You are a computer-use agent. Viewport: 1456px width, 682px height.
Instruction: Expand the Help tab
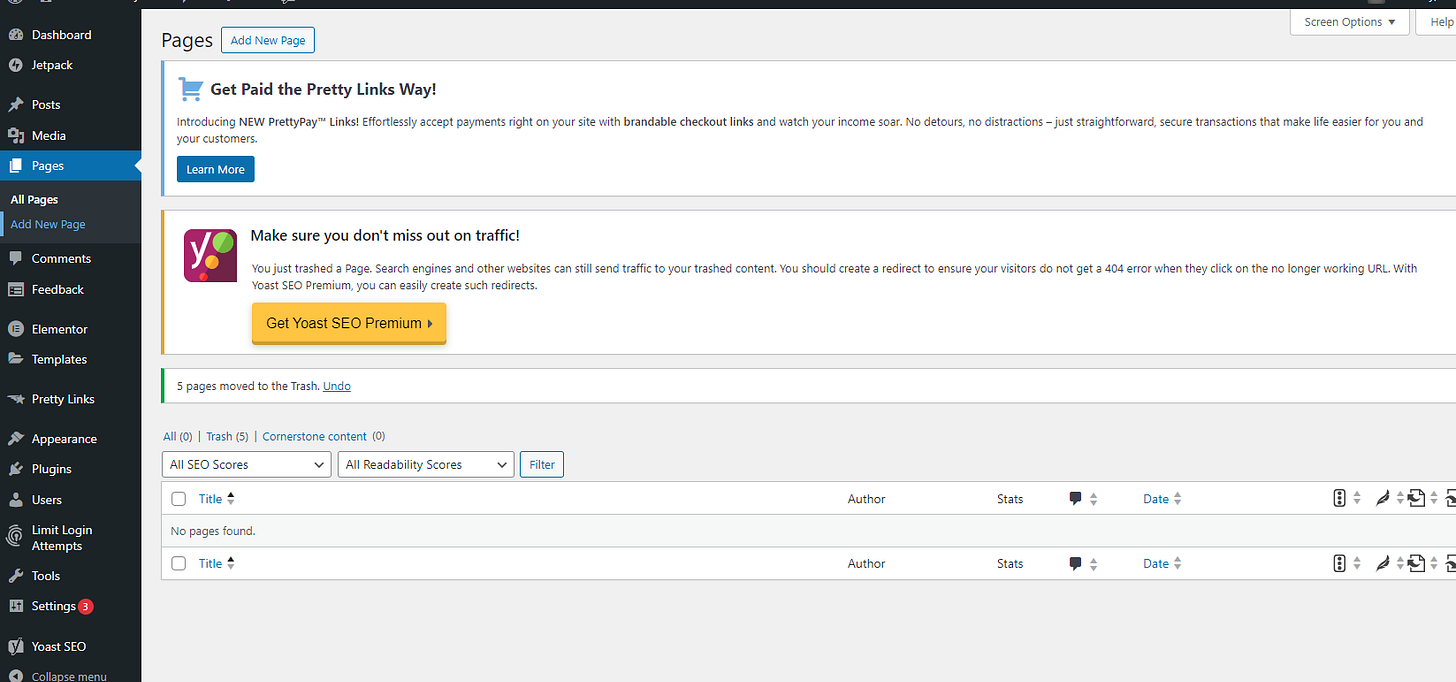(x=1437, y=22)
